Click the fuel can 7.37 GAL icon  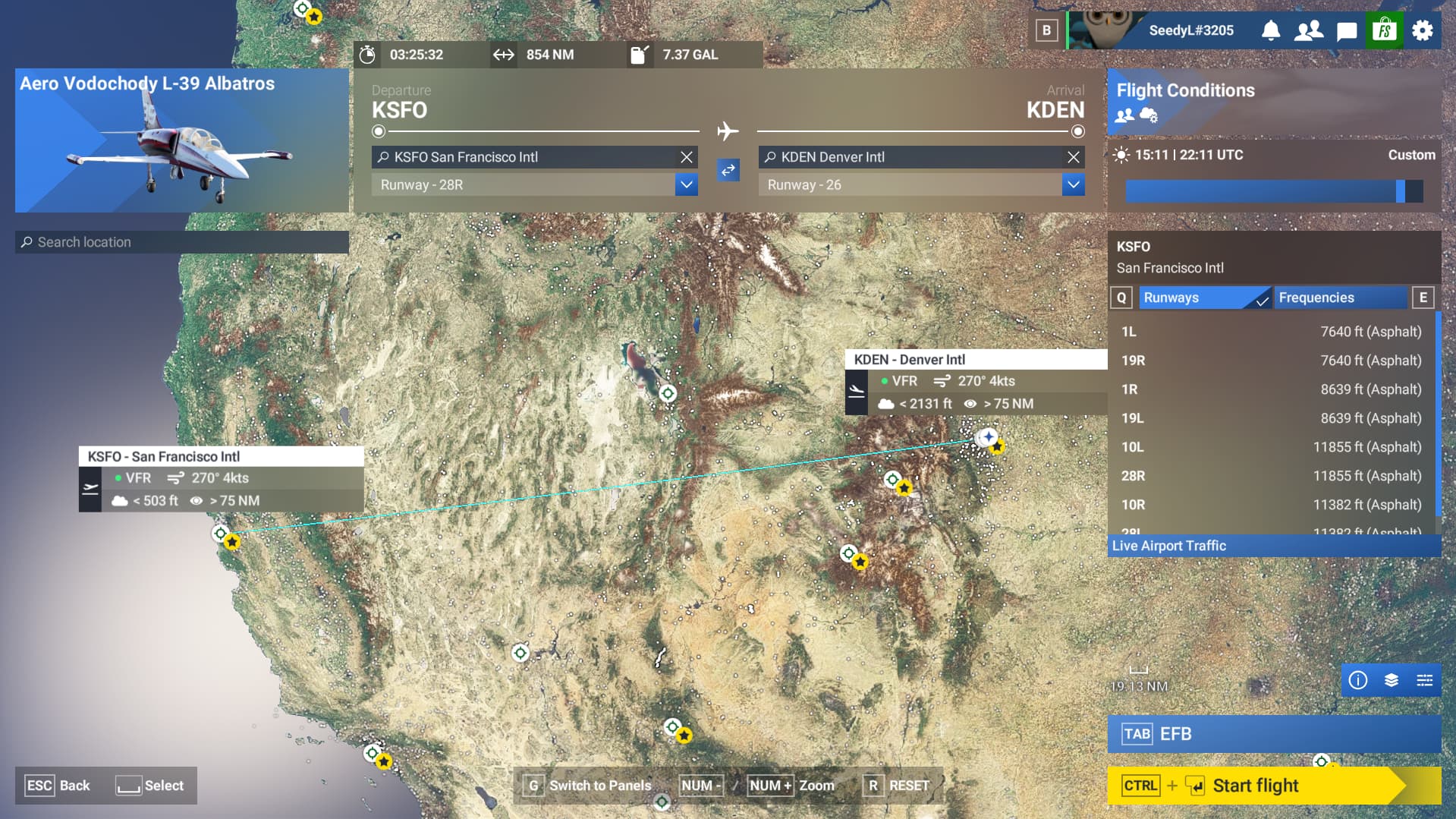(x=640, y=55)
